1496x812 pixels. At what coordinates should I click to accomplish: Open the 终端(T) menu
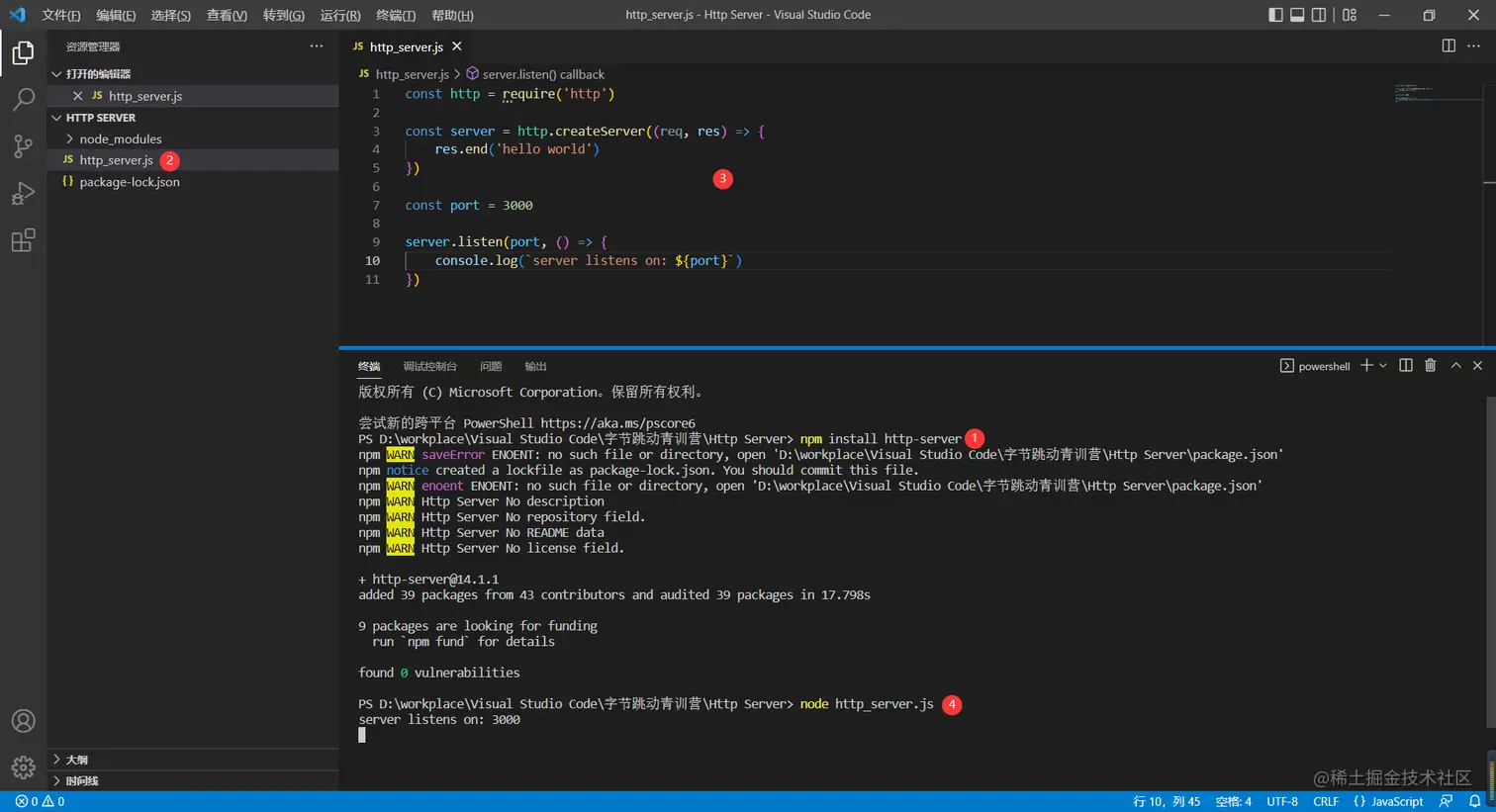point(396,15)
